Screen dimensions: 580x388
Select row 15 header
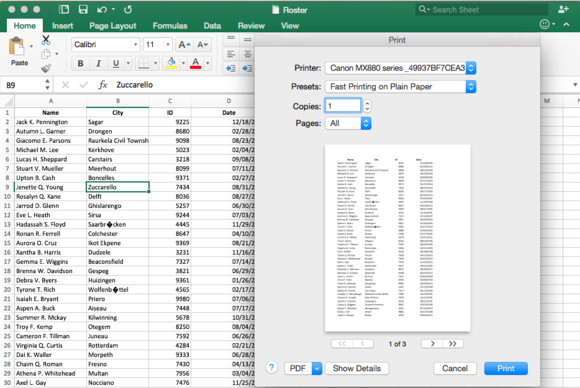click(7, 243)
